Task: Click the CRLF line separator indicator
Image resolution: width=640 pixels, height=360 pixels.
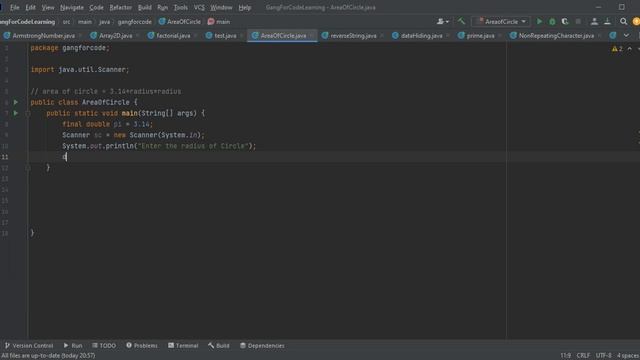Action: pyautogui.click(x=583, y=356)
